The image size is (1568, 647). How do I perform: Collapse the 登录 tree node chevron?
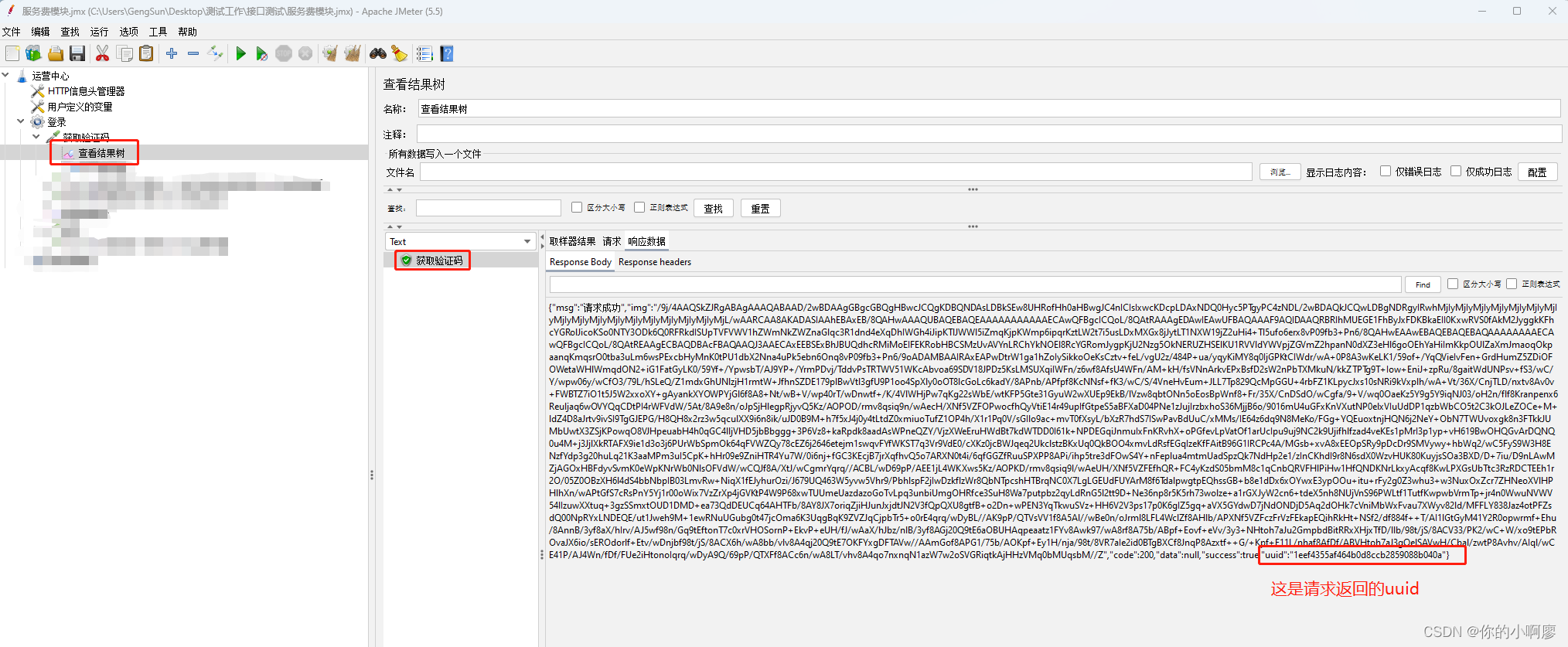(x=21, y=121)
